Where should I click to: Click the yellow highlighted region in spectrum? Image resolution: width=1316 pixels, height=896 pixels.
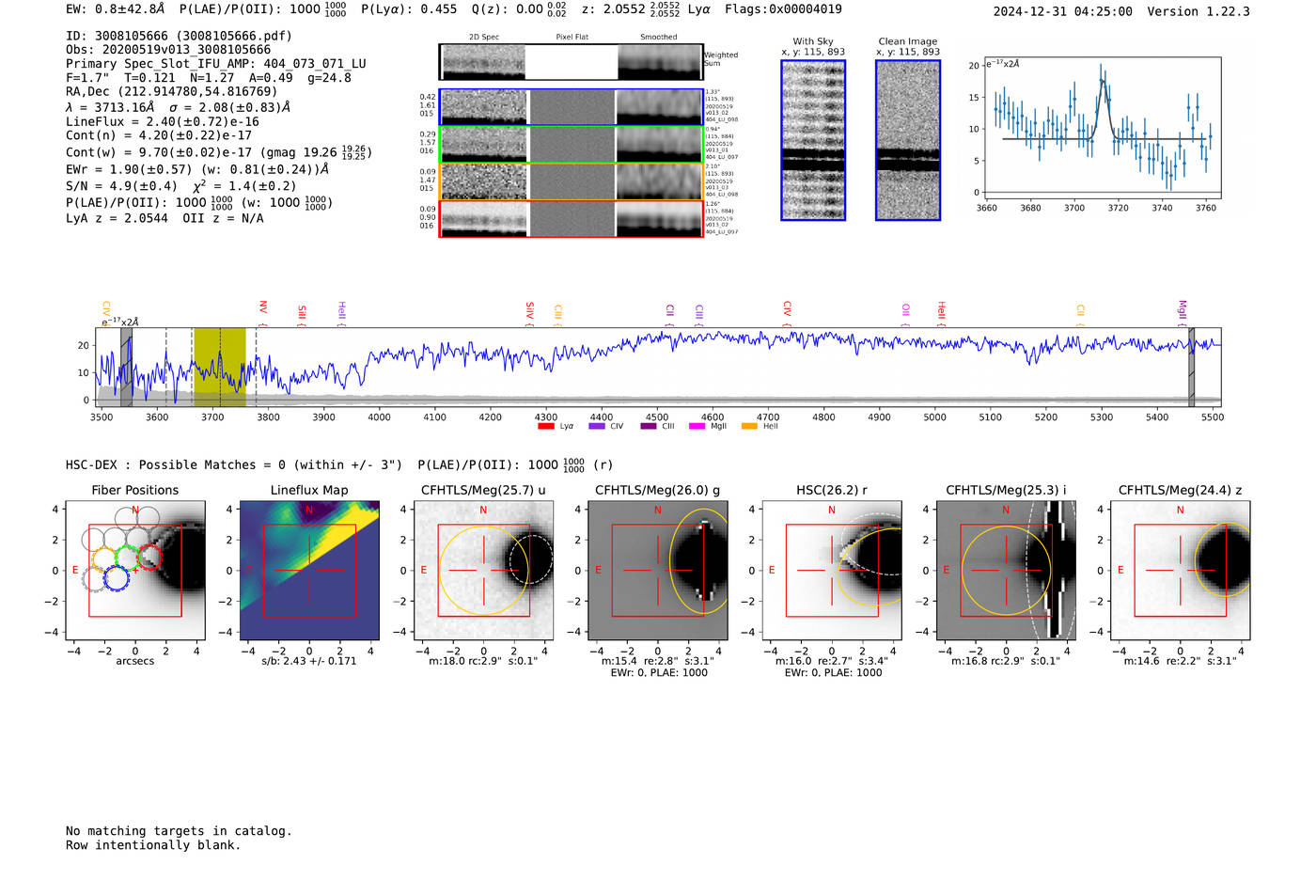220,368
